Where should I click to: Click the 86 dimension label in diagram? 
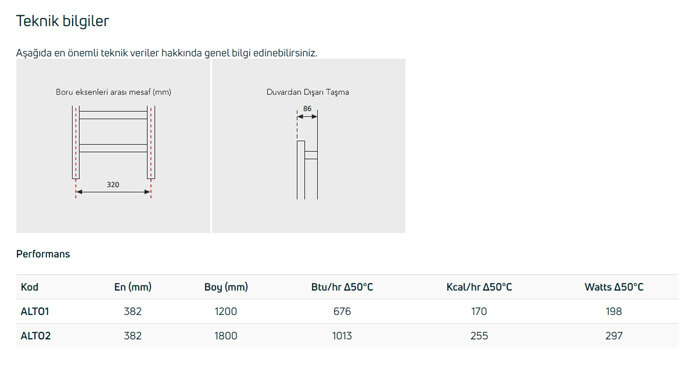(x=307, y=109)
